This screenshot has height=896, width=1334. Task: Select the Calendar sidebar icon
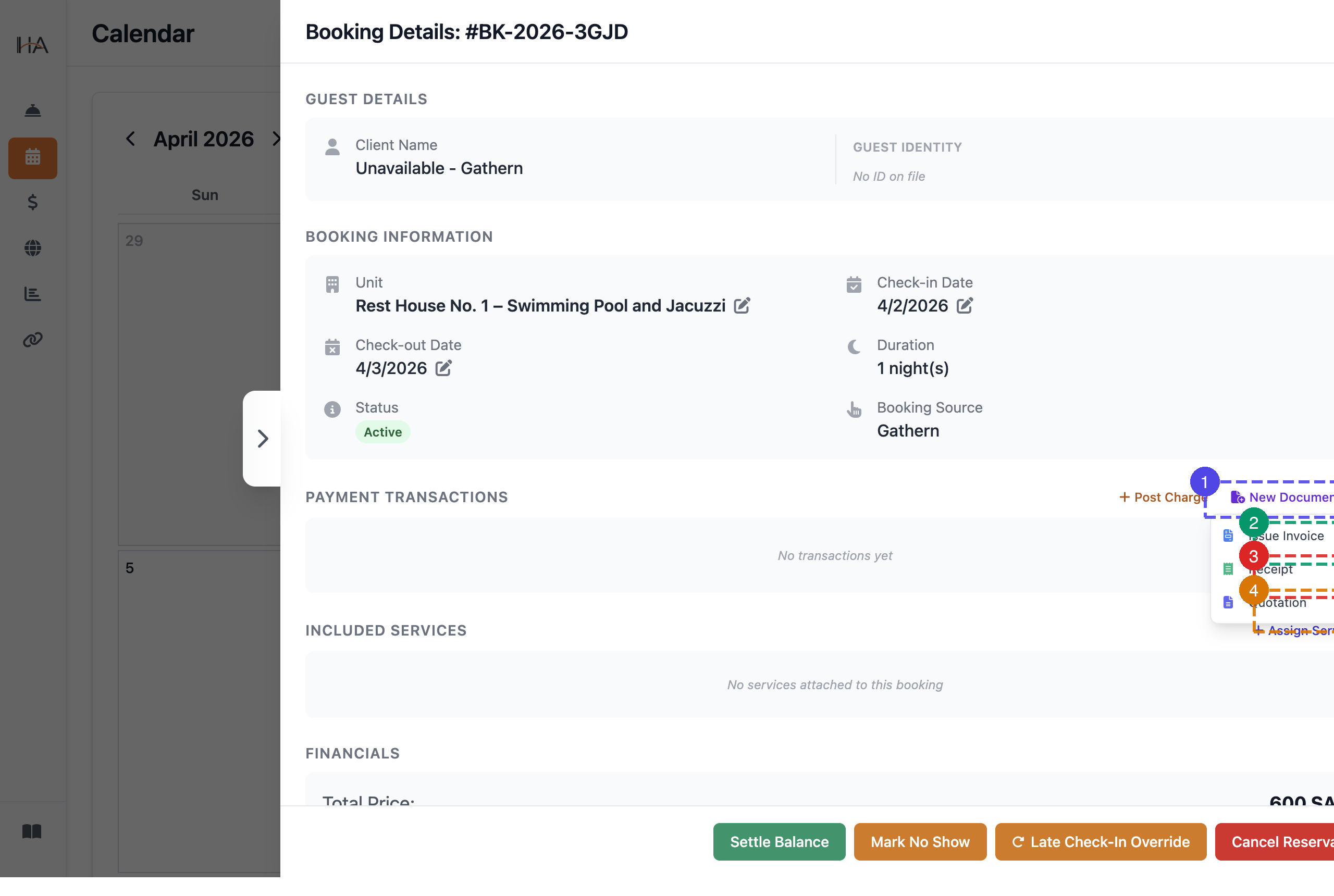coord(33,158)
